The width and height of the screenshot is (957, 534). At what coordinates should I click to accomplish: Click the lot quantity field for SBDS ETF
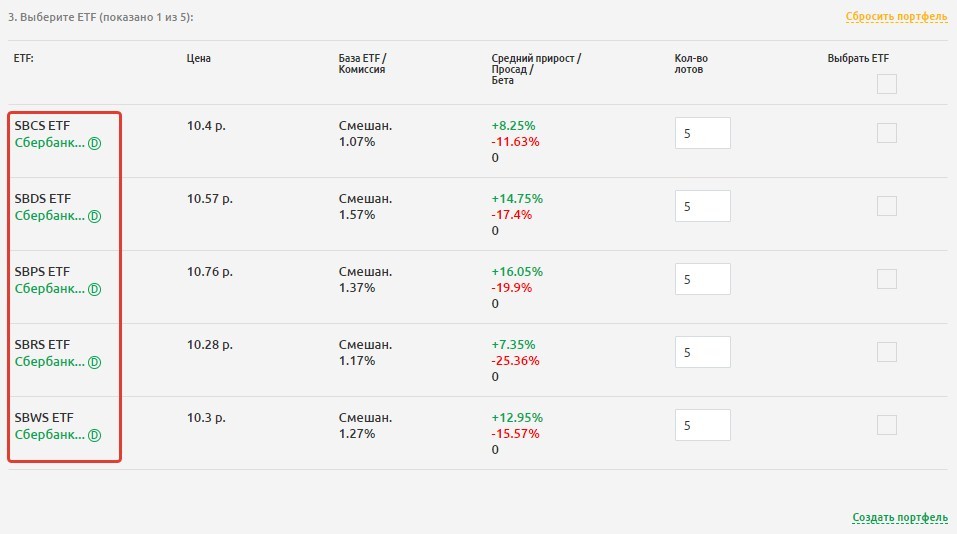(702, 206)
